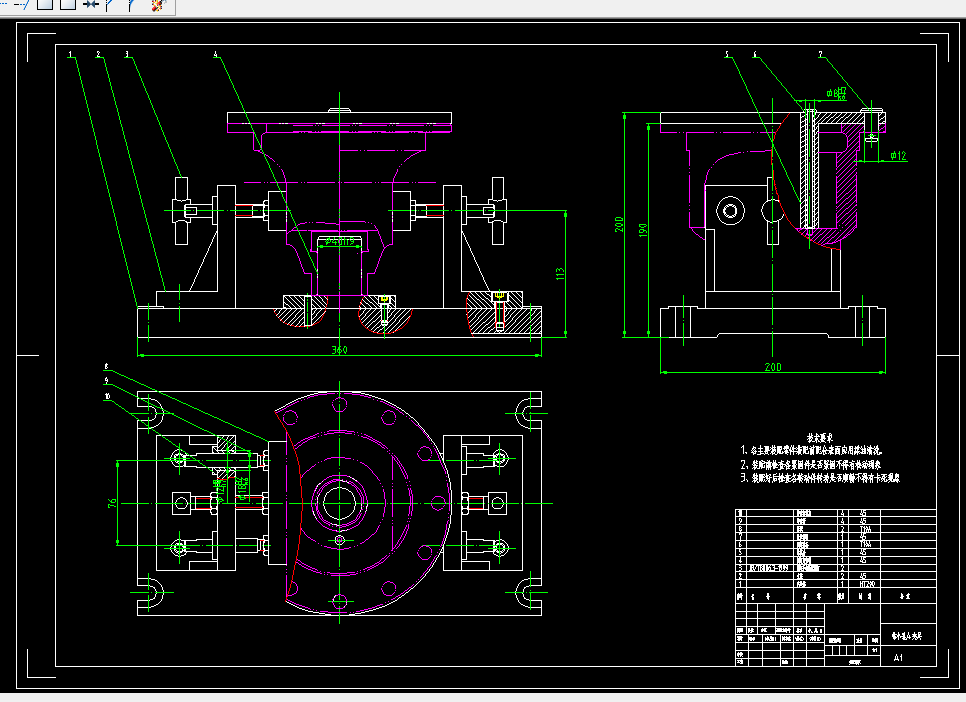Click technical requirement line 2 text
The image size is (966, 702).
811,465
